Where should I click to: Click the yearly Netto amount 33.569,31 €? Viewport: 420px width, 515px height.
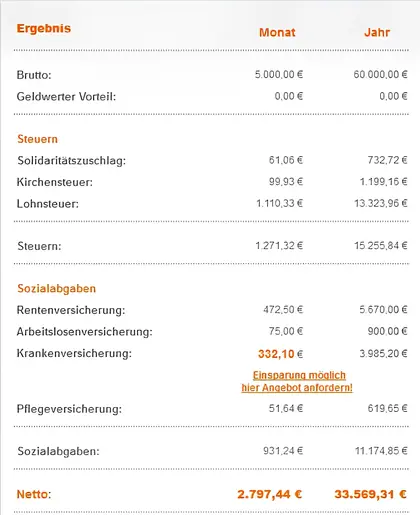pyautogui.click(x=370, y=494)
